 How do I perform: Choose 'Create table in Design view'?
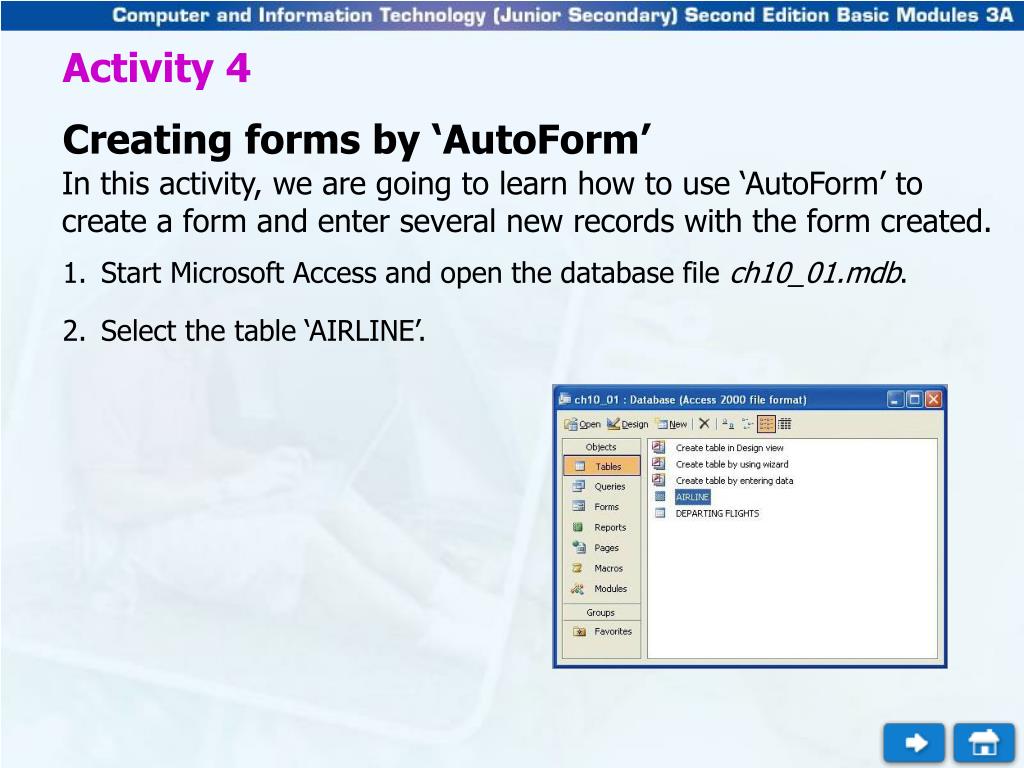pyautogui.click(x=729, y=448)
